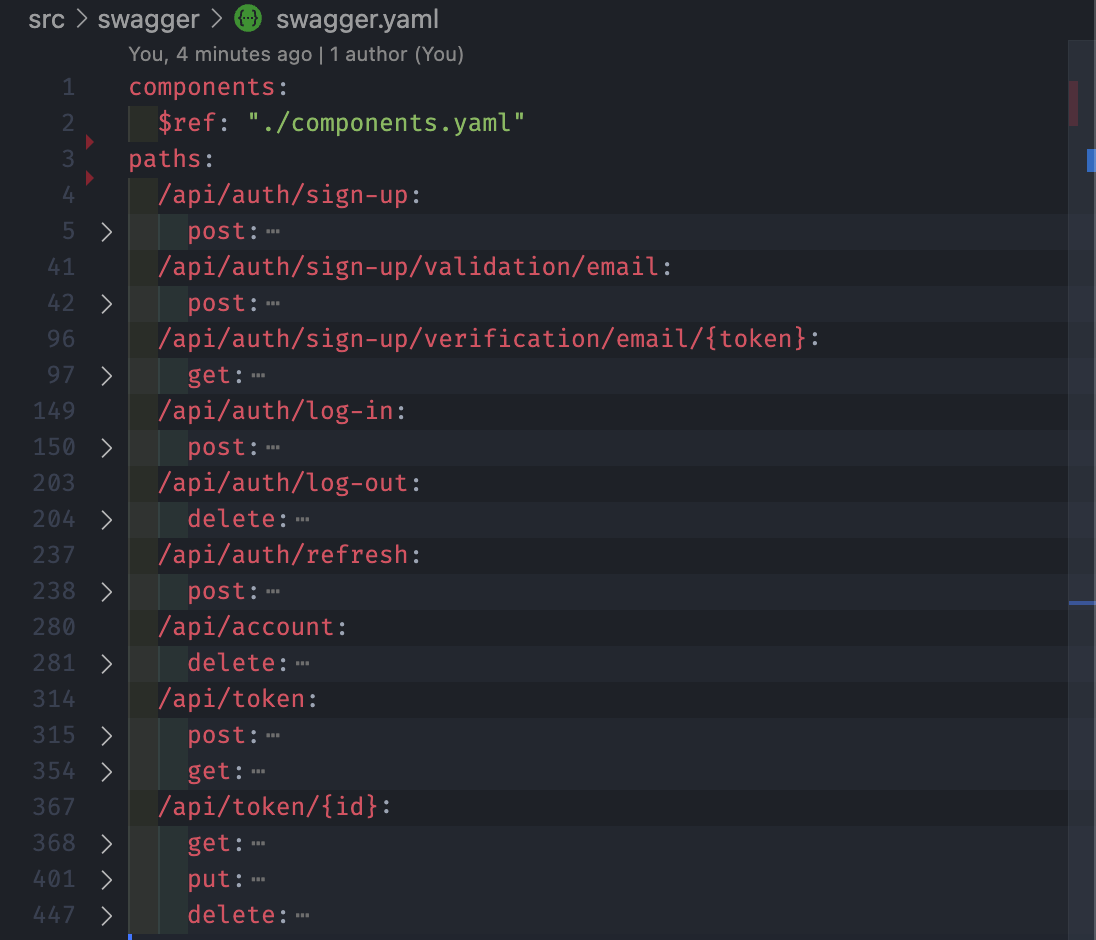This screenshot has height=940, width=1096.
Task: Click the folded ellipsis after delete on line 204
Action: click(303, 519)
